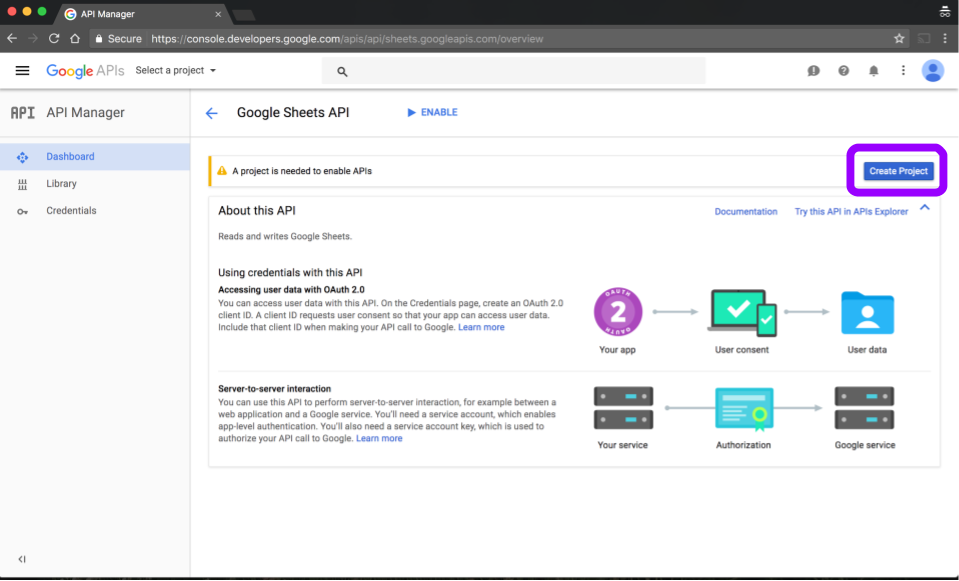Image resolution: width=959 pixels, height=581 pixels.
Task: Open the three-dot more options menu
Action: [x=903, y=71]
